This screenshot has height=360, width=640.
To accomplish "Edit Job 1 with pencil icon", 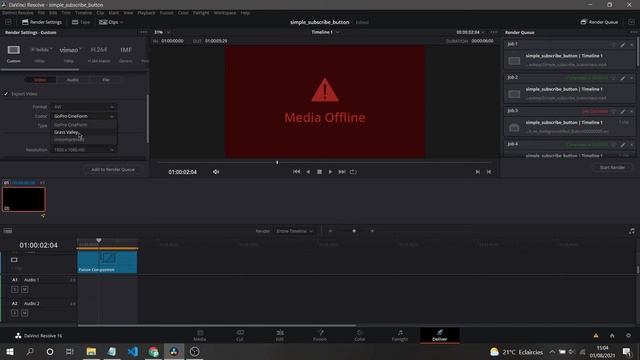I will (622, 44).
